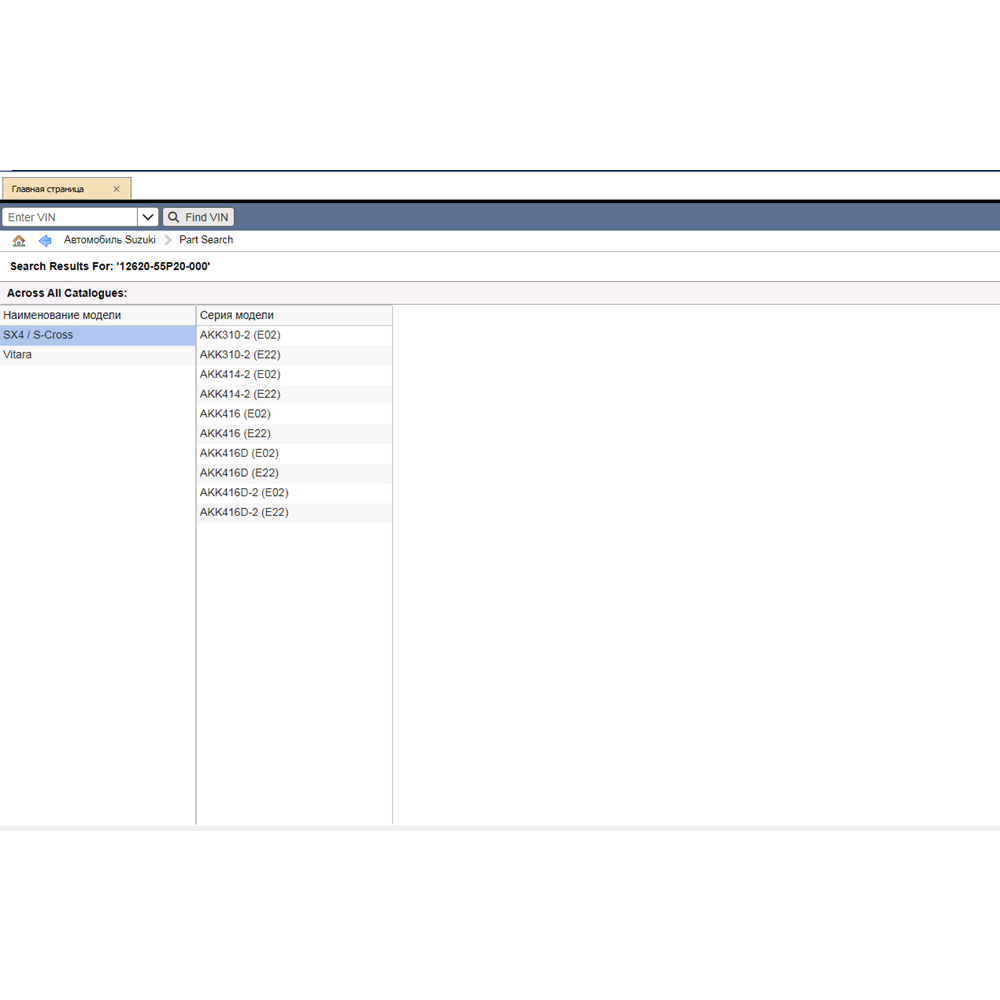Click the home icon in breadcrumb bar

coord(19,241)
